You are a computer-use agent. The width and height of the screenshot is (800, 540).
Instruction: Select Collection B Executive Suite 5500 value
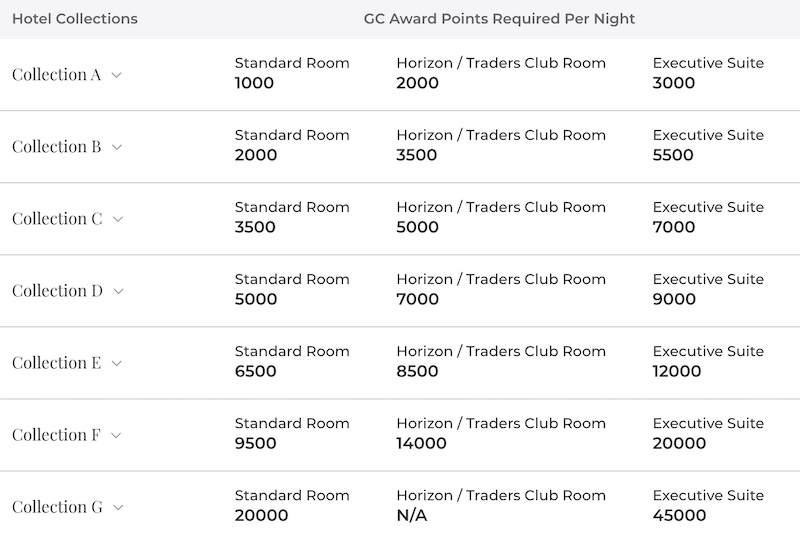(673, 155)
